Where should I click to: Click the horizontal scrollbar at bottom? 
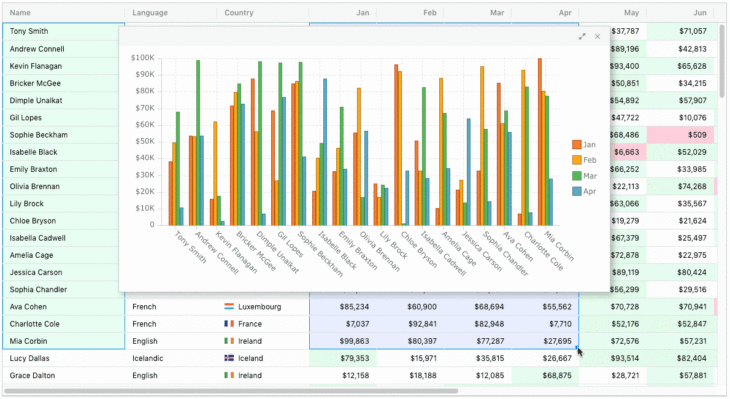tap(231, 391)
